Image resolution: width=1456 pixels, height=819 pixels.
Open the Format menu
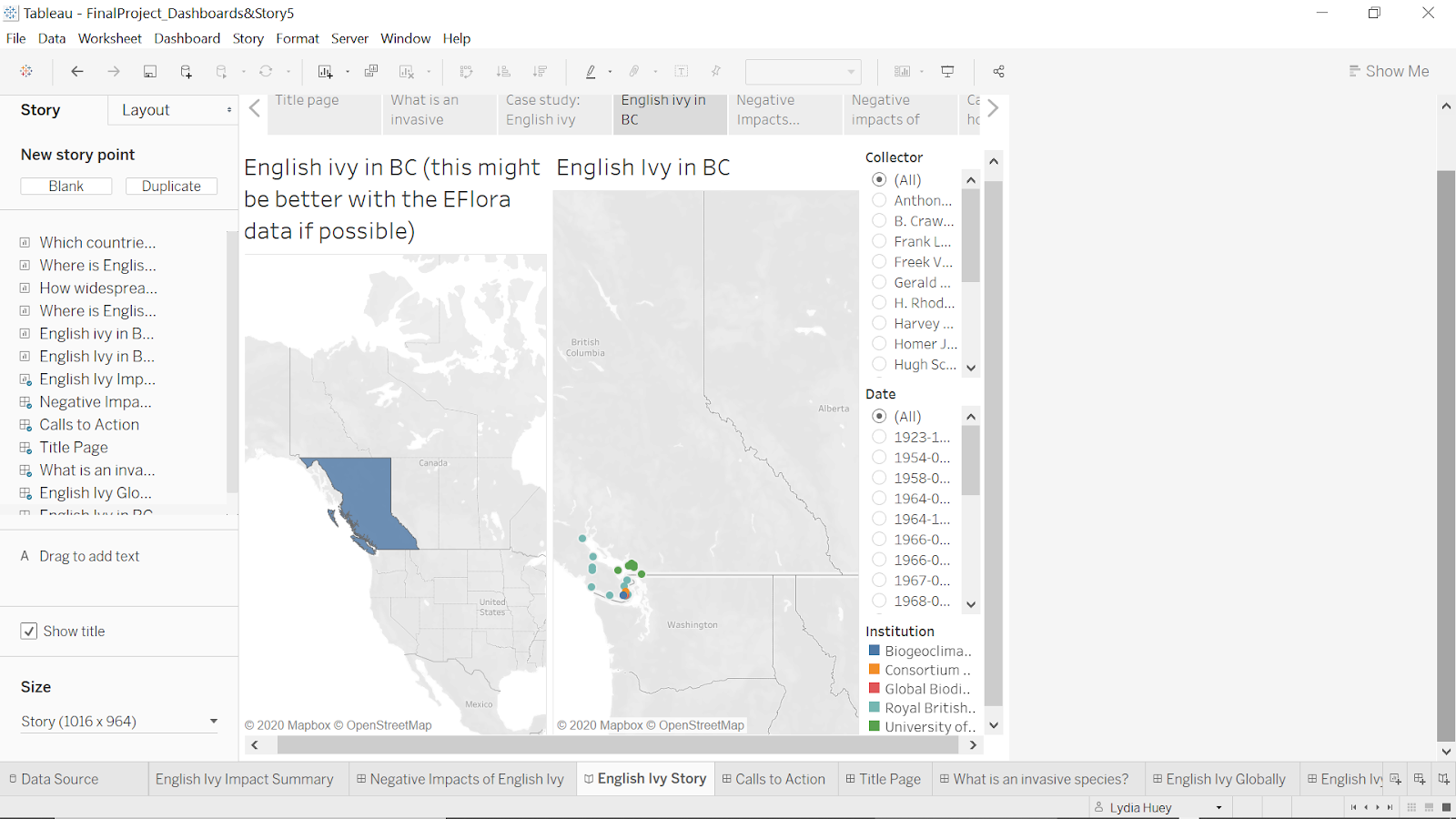pyautogui.click(x=298, y=38)
